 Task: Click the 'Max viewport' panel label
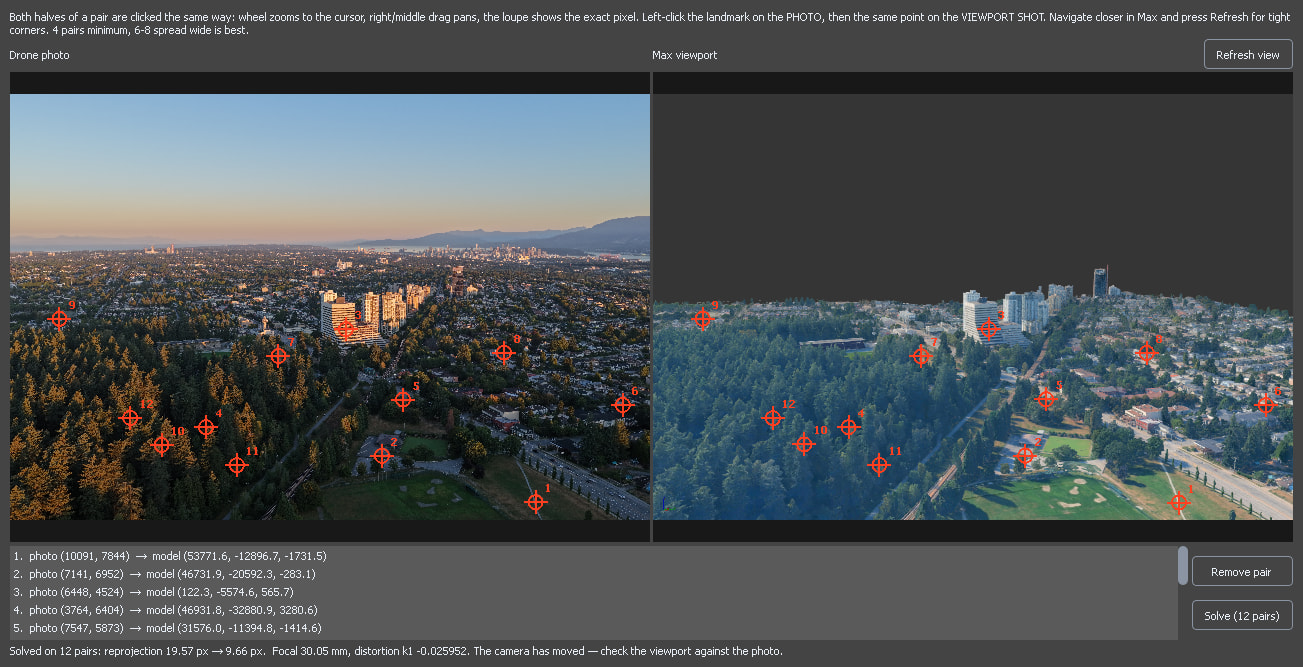click(685, 55)
